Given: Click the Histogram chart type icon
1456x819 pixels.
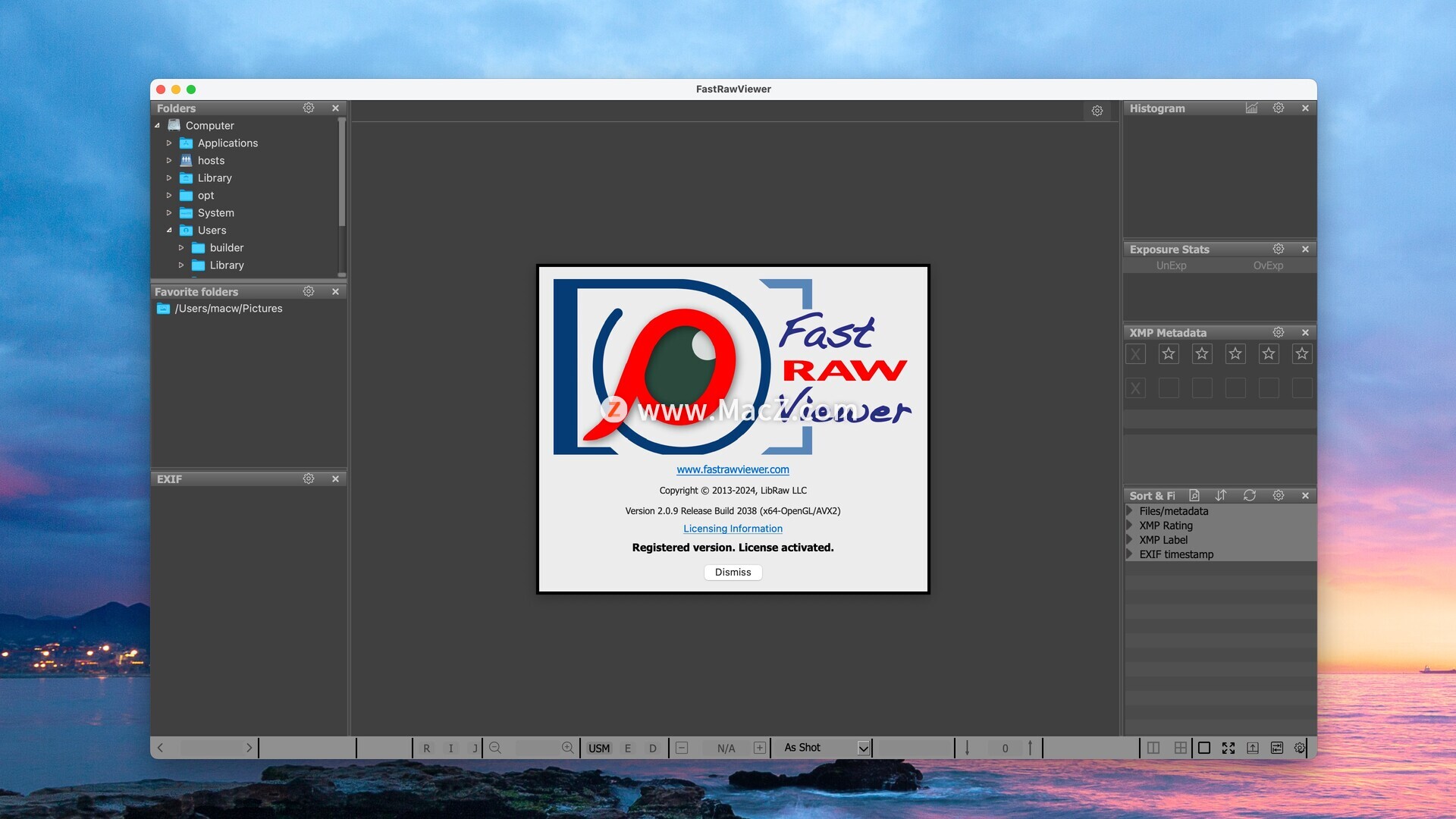Looking at the screenshot, I should pos(1251,108).
